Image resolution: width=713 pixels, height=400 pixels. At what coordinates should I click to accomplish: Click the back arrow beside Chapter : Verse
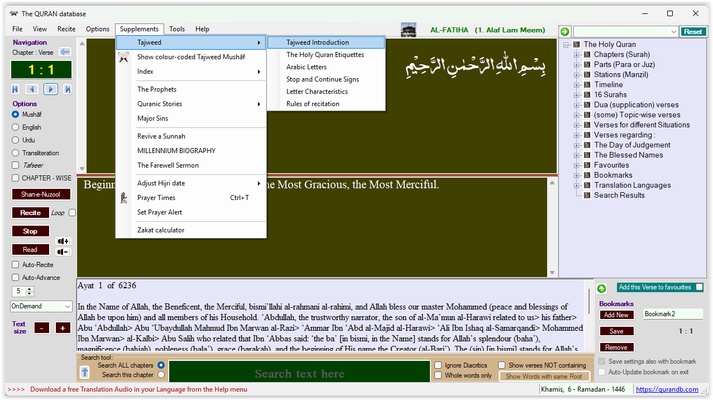point(65,52)
